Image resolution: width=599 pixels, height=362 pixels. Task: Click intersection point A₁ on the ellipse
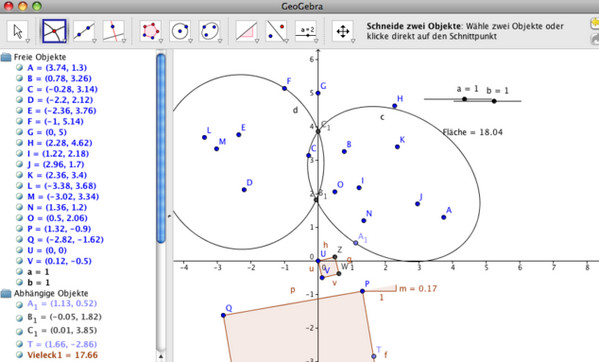point(356,243)
